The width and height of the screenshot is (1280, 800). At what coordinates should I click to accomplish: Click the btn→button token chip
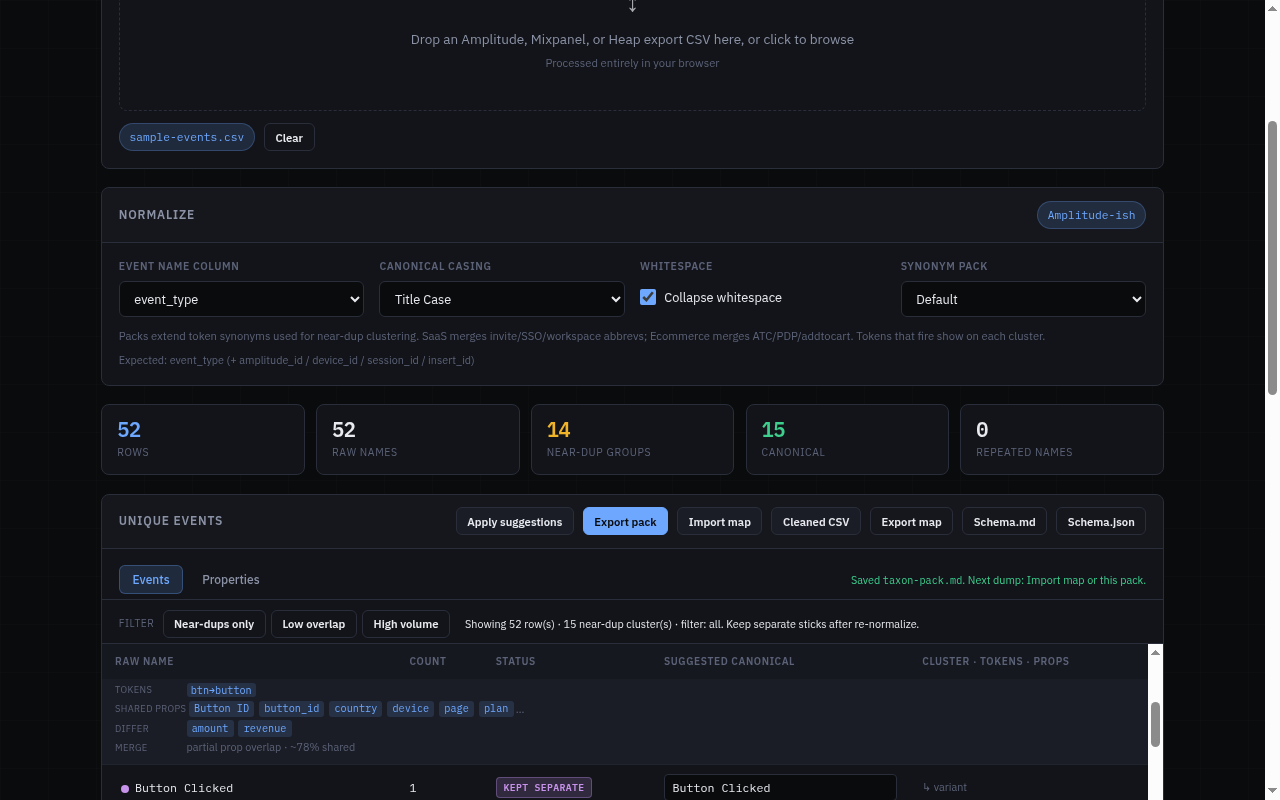pyautogui.click(x=221, y=690)
